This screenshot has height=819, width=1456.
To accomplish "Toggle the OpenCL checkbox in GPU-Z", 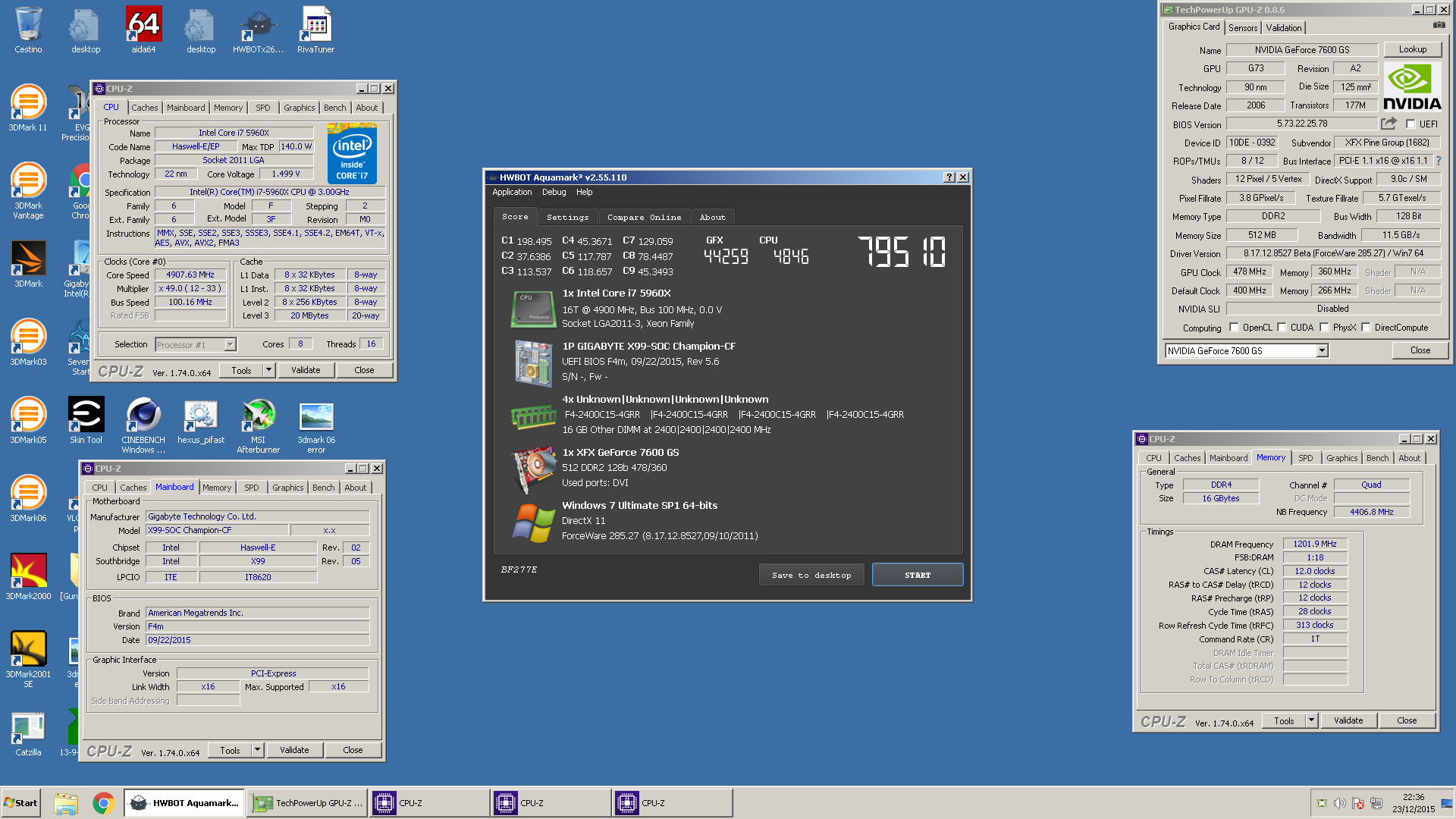I will click(x=1234, y=328).
